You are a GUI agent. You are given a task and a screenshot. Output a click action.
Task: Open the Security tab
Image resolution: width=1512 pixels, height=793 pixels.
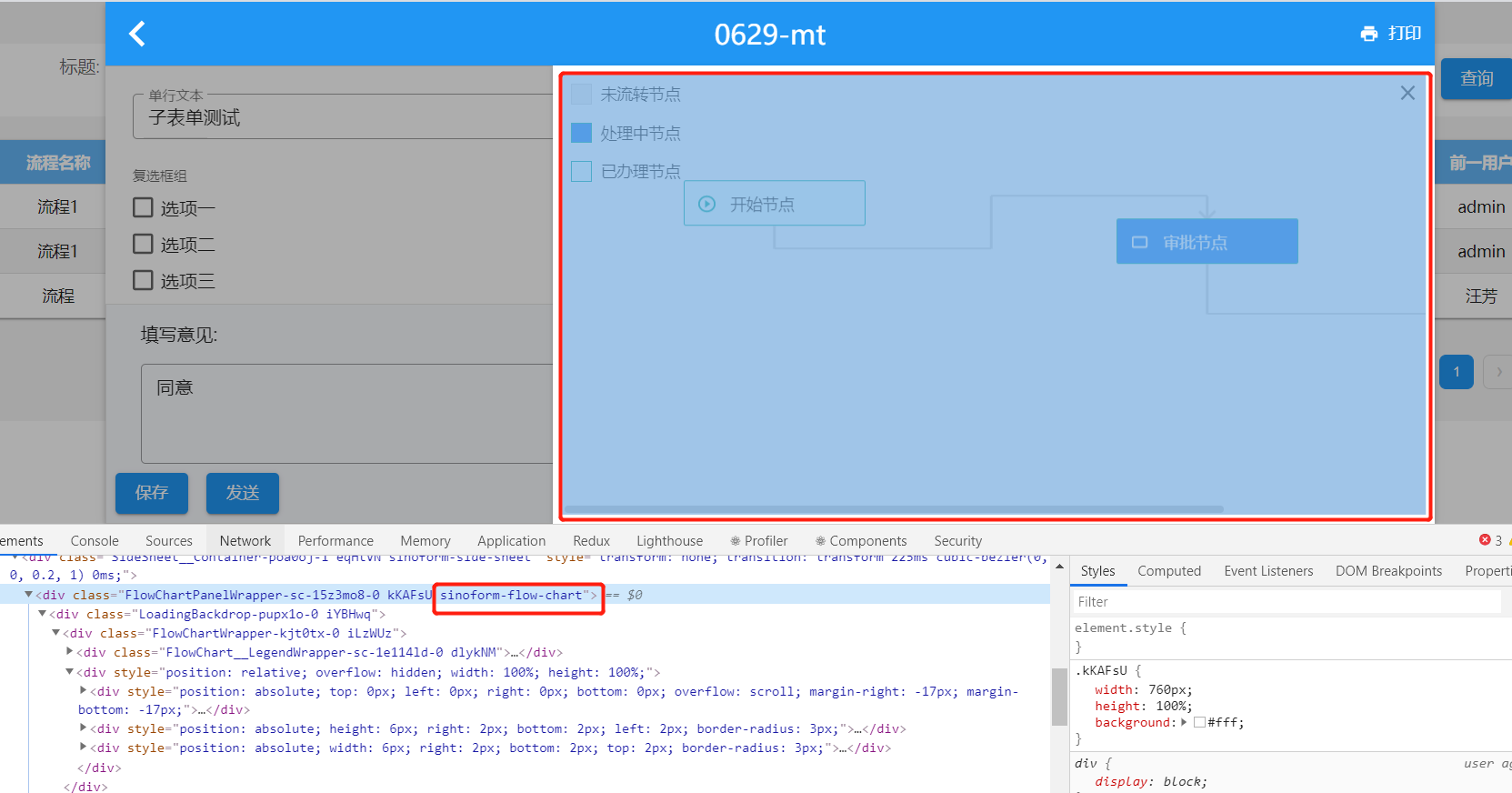(958, 541)
